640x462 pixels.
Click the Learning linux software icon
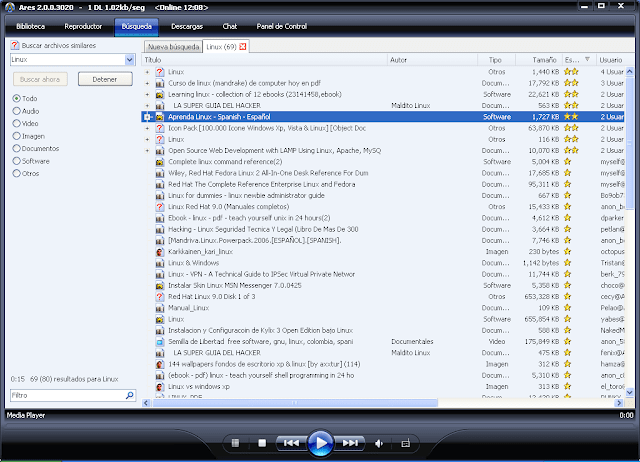160,94
